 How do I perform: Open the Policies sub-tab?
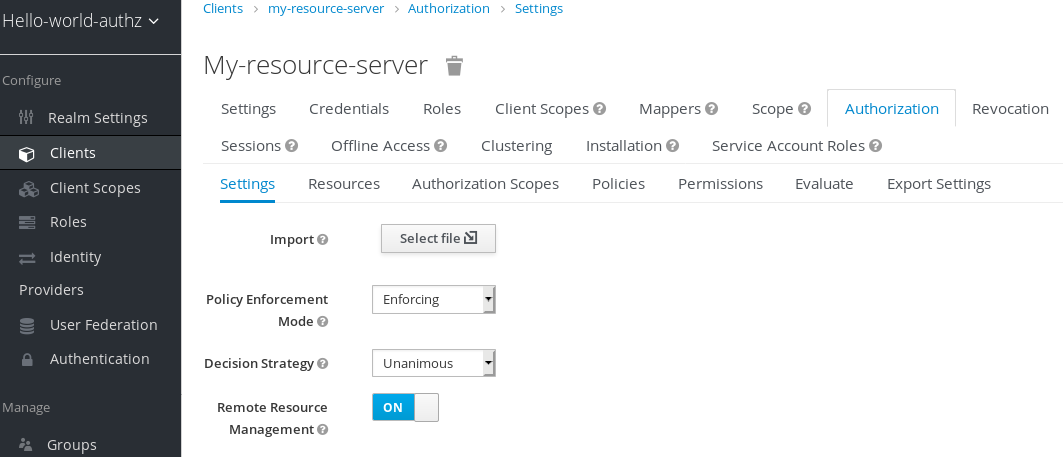click(x=618, y=184)
